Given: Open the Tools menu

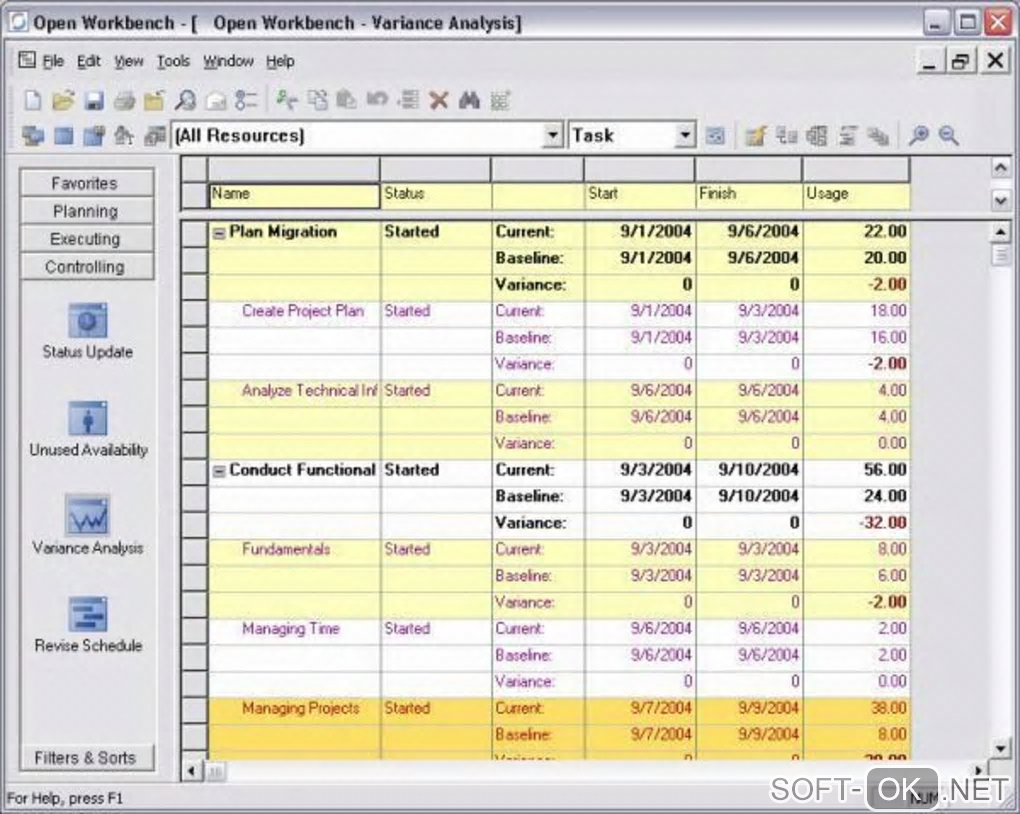Looking at the screenshot, I should click(173, 61).
